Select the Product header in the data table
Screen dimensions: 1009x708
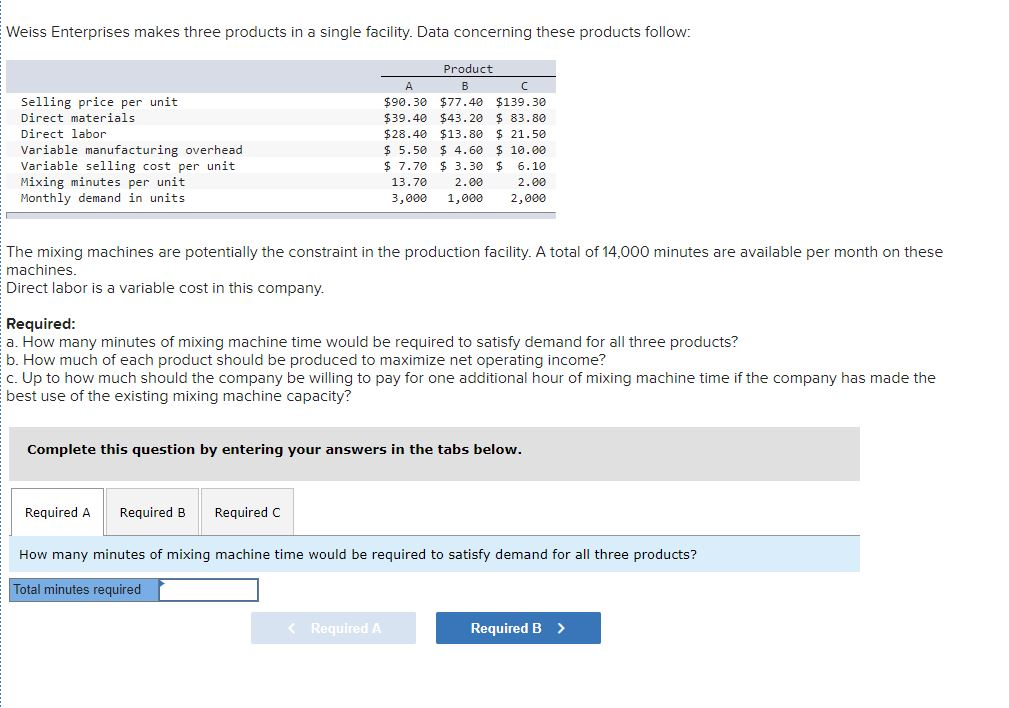point(467,68)
